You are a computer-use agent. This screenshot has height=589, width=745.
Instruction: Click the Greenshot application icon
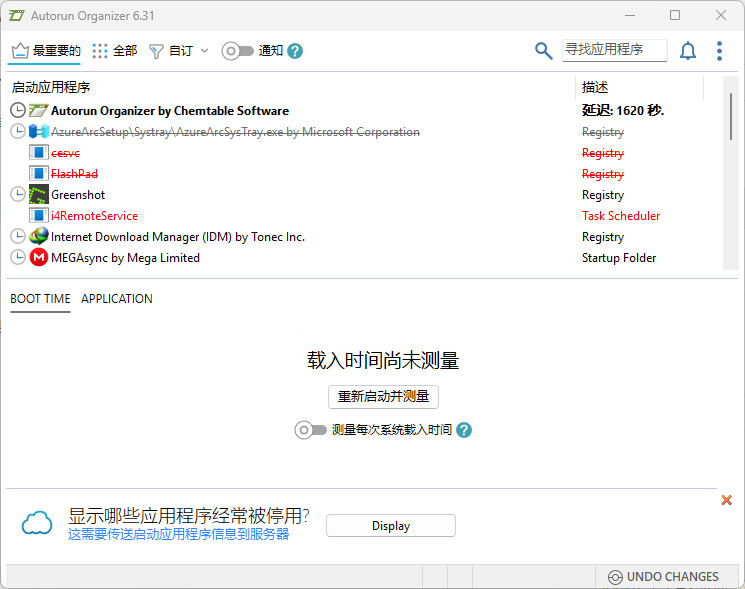[x=38, y=194]
